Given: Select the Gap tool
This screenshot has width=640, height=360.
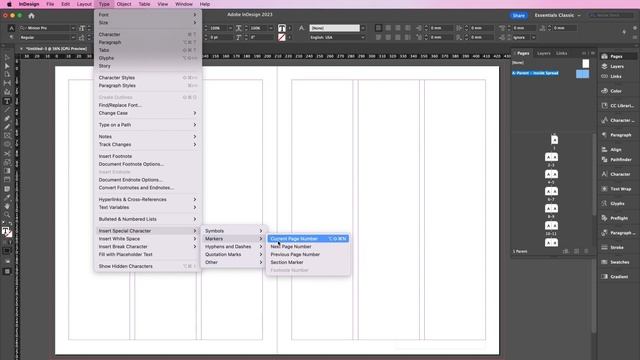Looking at the screenshot, I should coord(7,83).
